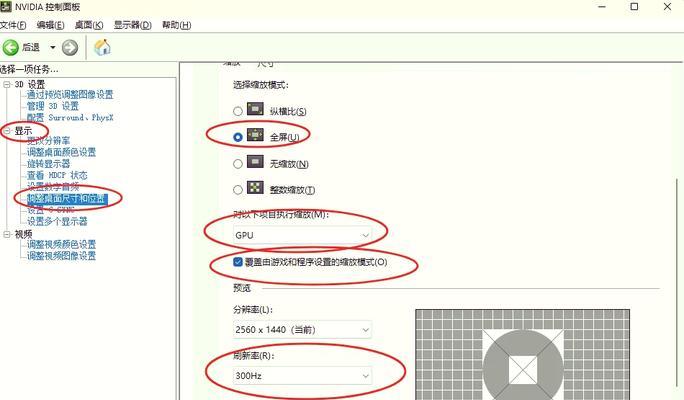Minimize the NVIDIA control panel window
Image resolution: width=684 pixels, height=400 pixels.
(x=602, y=7)
